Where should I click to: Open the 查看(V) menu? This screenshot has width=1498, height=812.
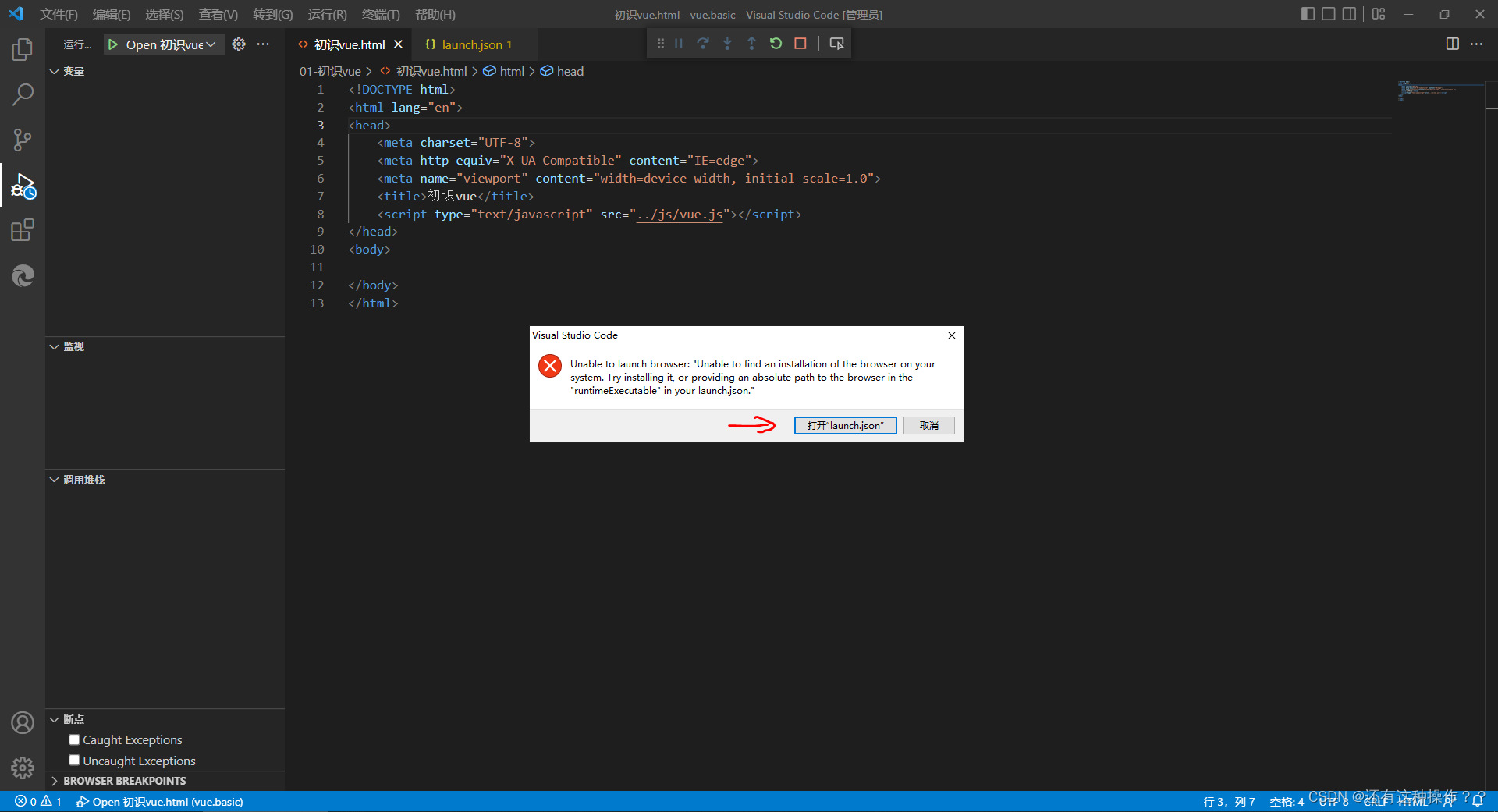(x=218, y=14)
